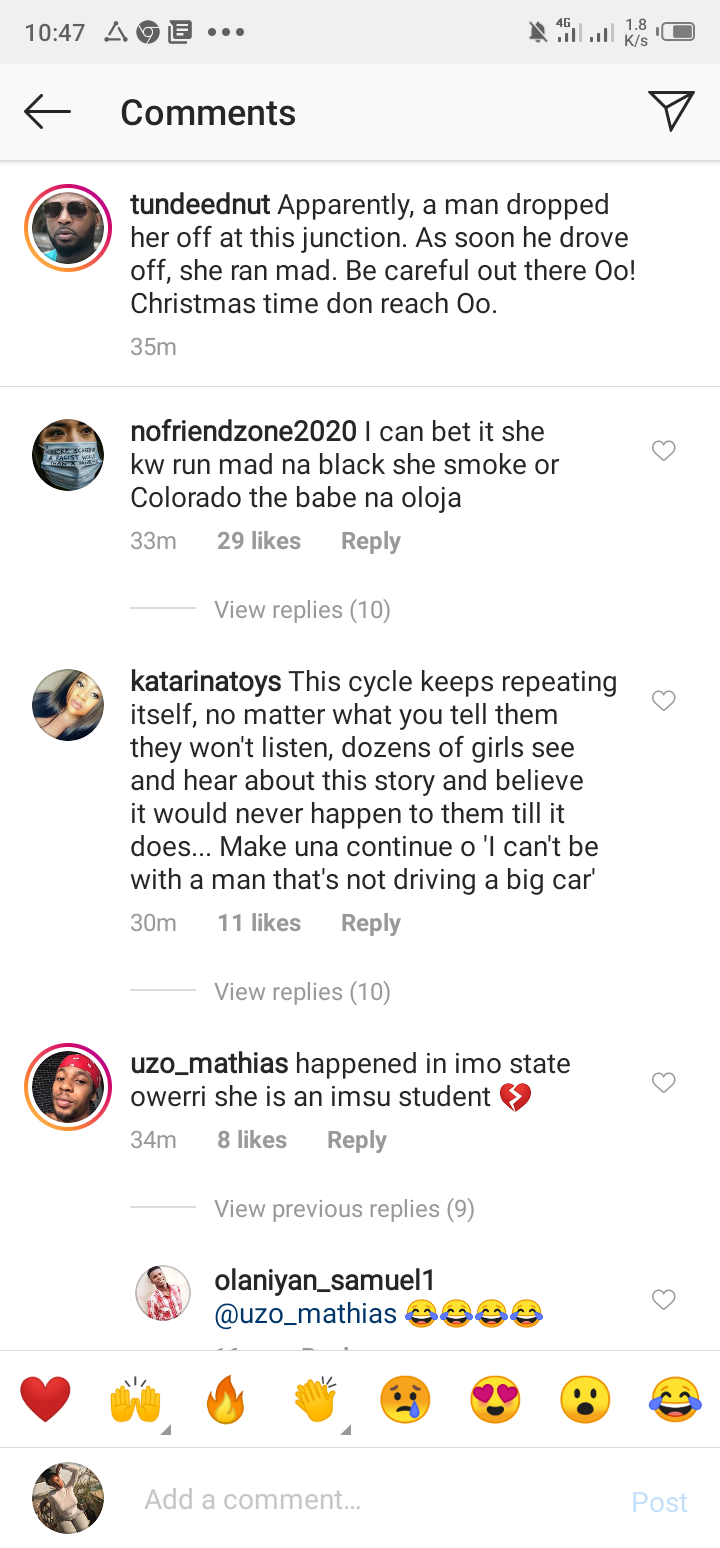Viewport: 720px width, 1548px height.
Task: Like the nofriendzone2020 comment
Action: pyautogui.click(x=664, y=451)
